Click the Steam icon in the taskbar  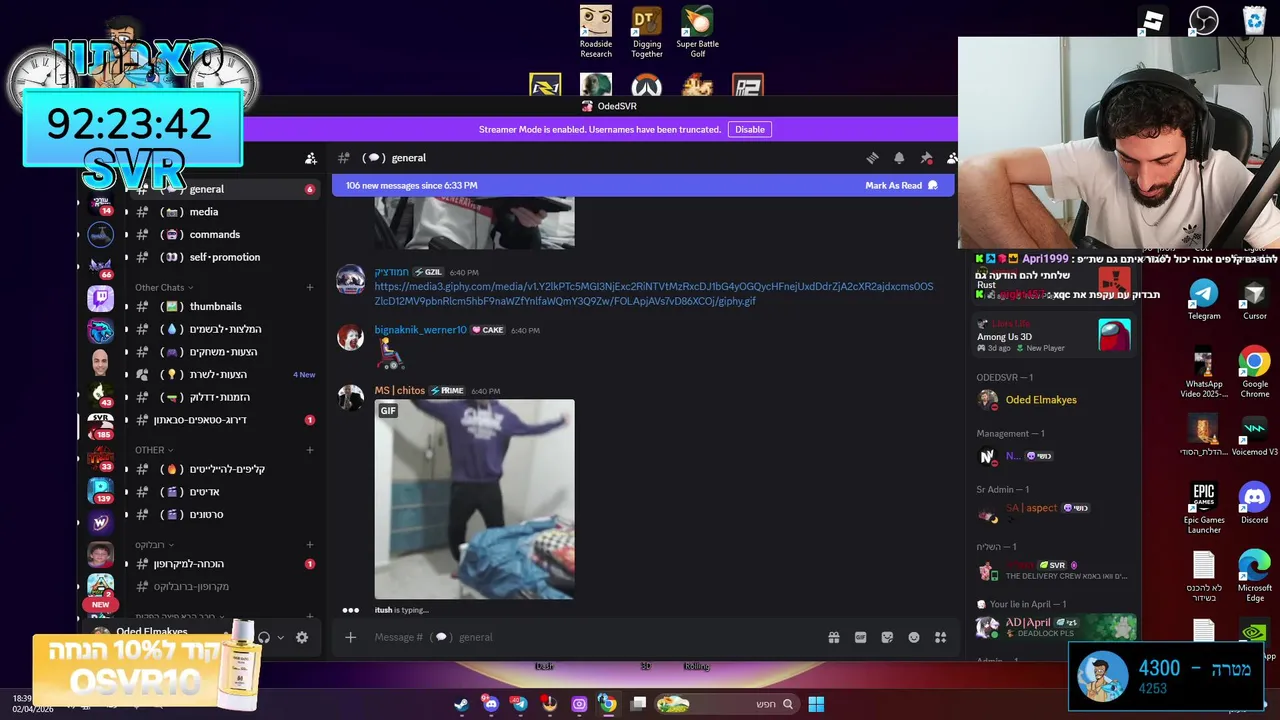[x=461, y=704]
